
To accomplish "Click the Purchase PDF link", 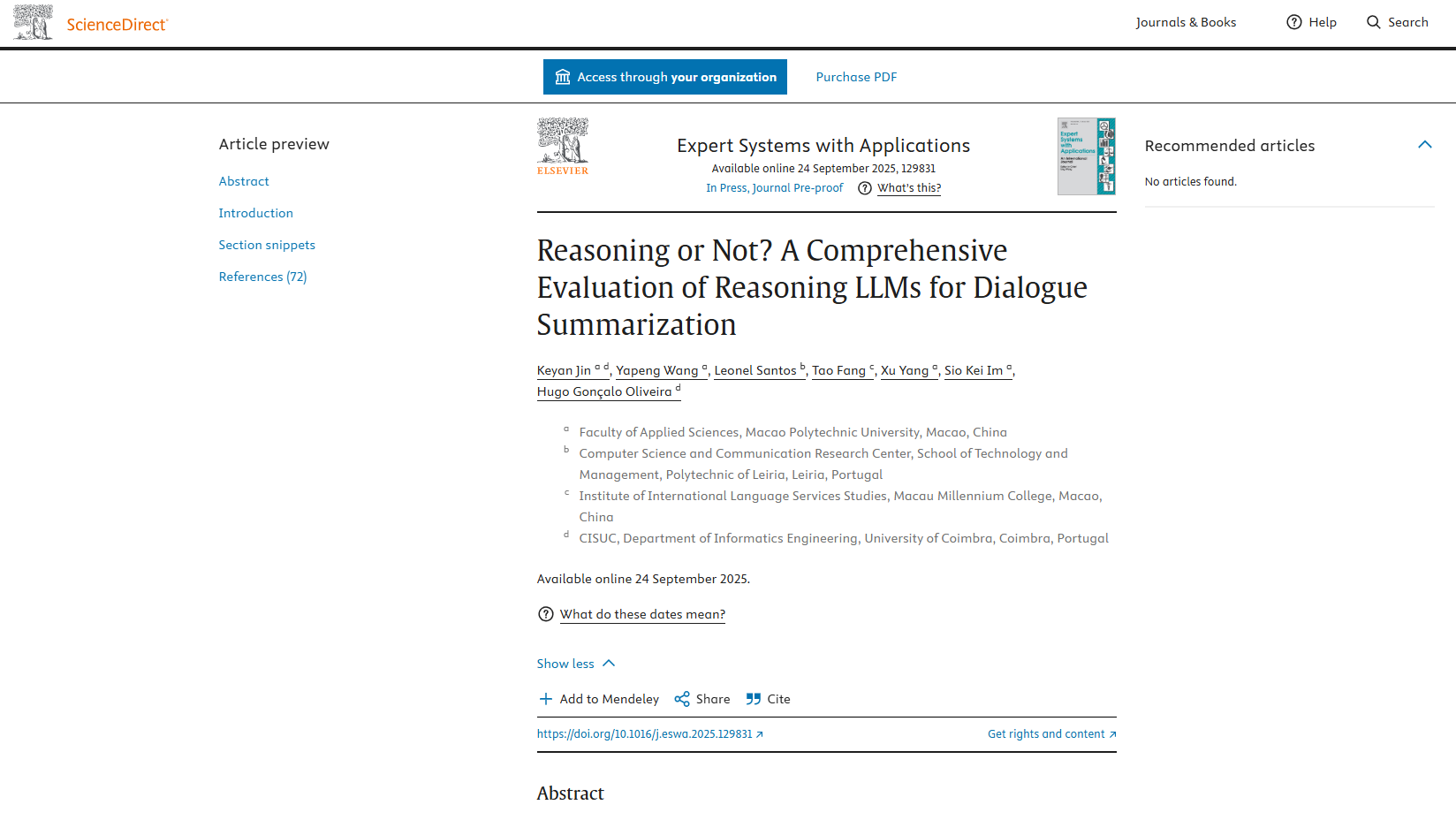I will click(x=856, y=77).
